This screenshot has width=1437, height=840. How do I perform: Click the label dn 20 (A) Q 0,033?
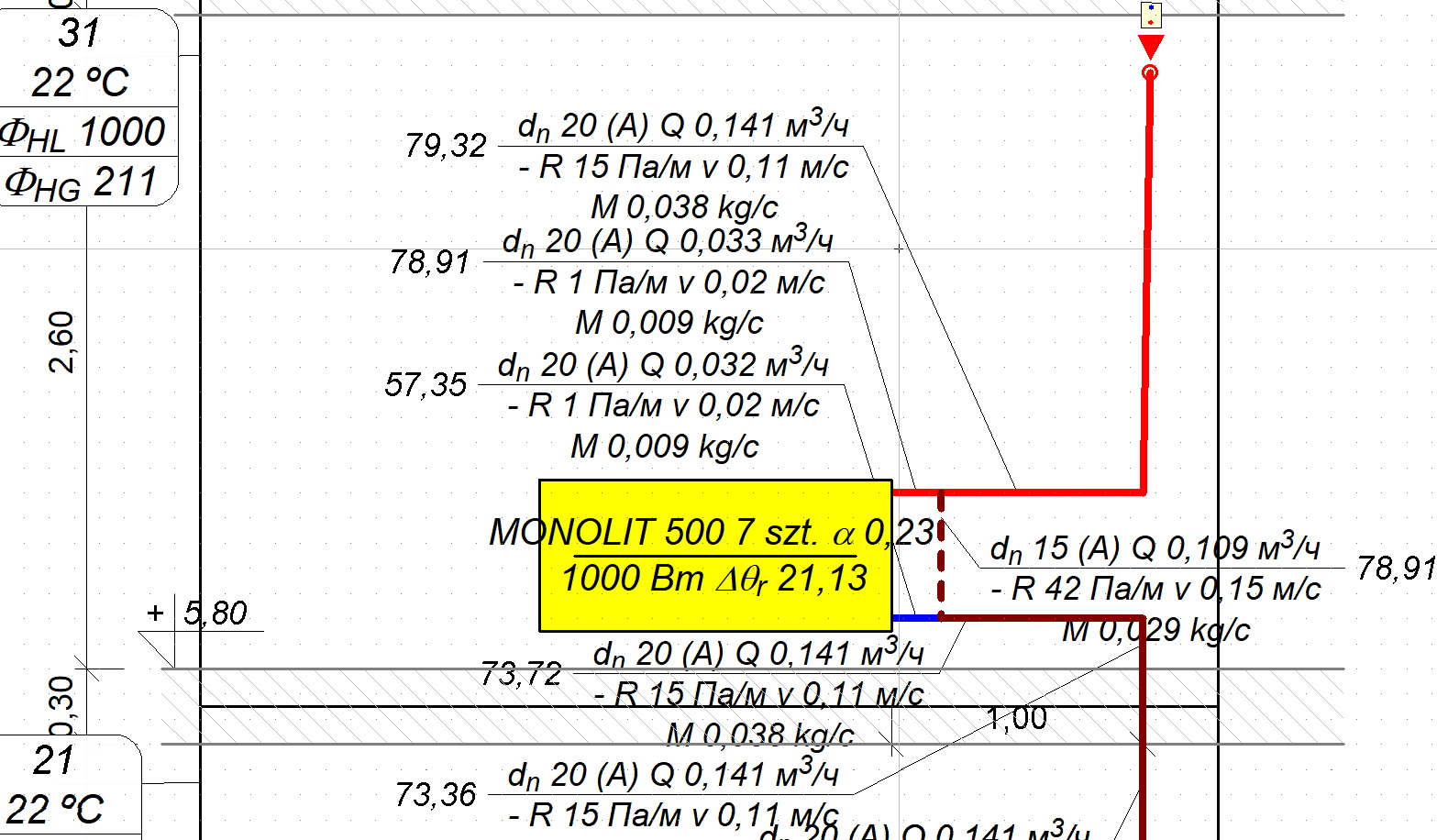tap(668, 241)
